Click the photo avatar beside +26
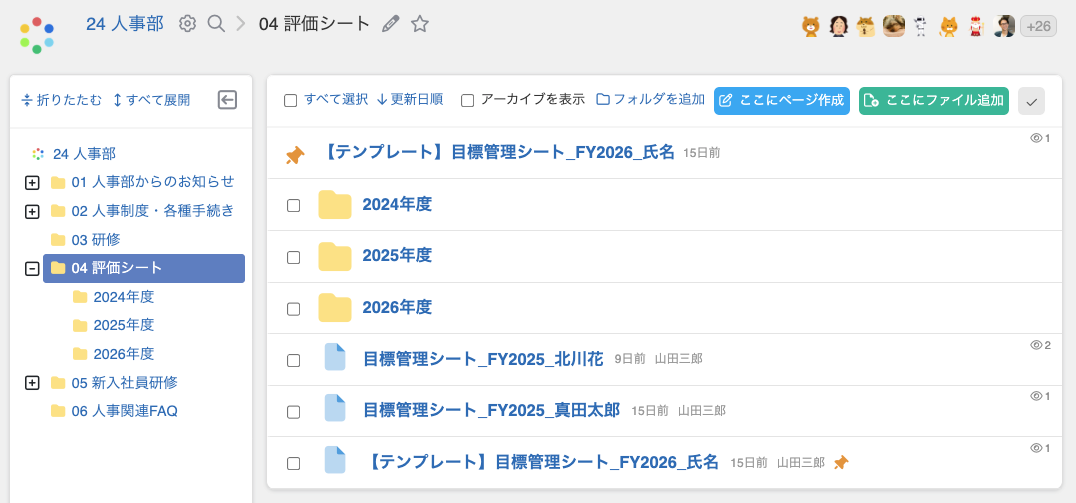 pos(1003,26)
